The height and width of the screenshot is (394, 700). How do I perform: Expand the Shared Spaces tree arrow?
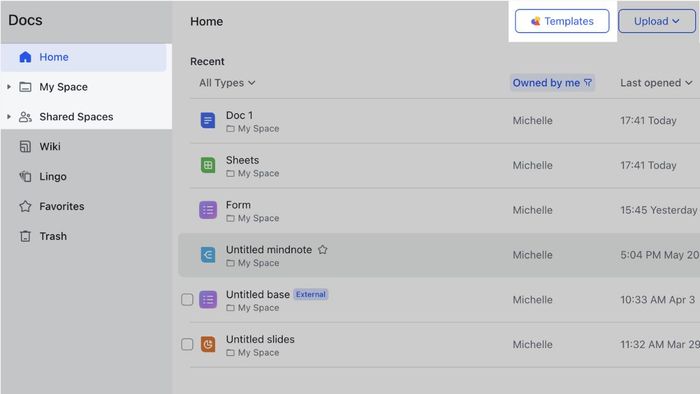pyautogui.click(x=9, y=117)
